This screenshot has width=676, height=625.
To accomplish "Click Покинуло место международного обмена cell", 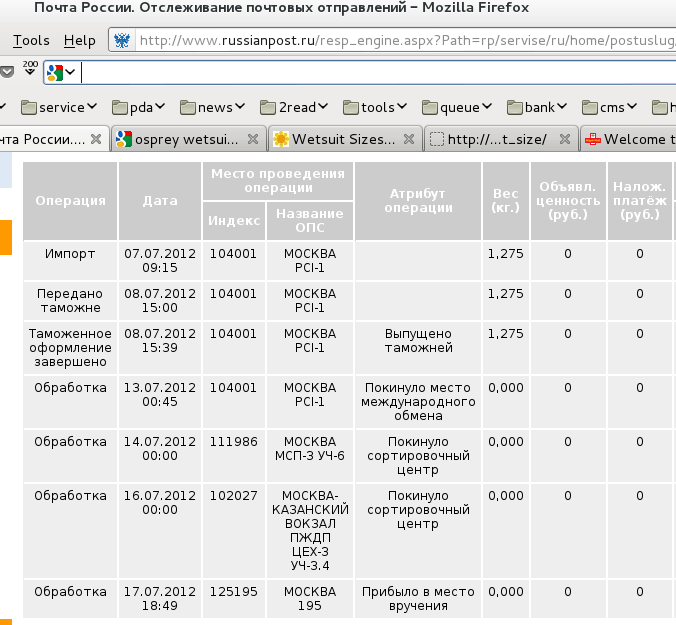I will click(418, 401).
